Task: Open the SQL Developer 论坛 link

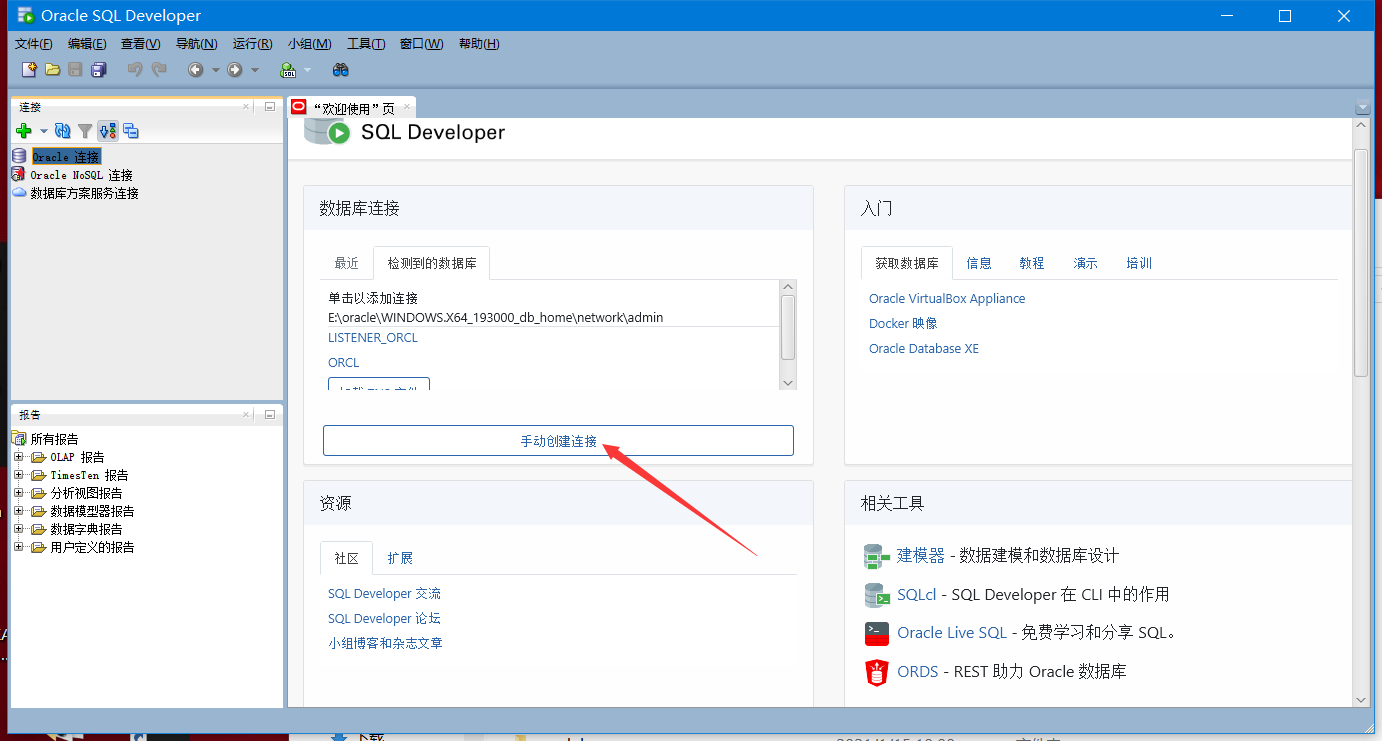Action: pos(384,618)
